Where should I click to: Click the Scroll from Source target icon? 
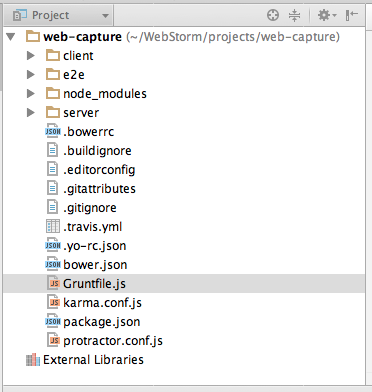coord(273,15)
